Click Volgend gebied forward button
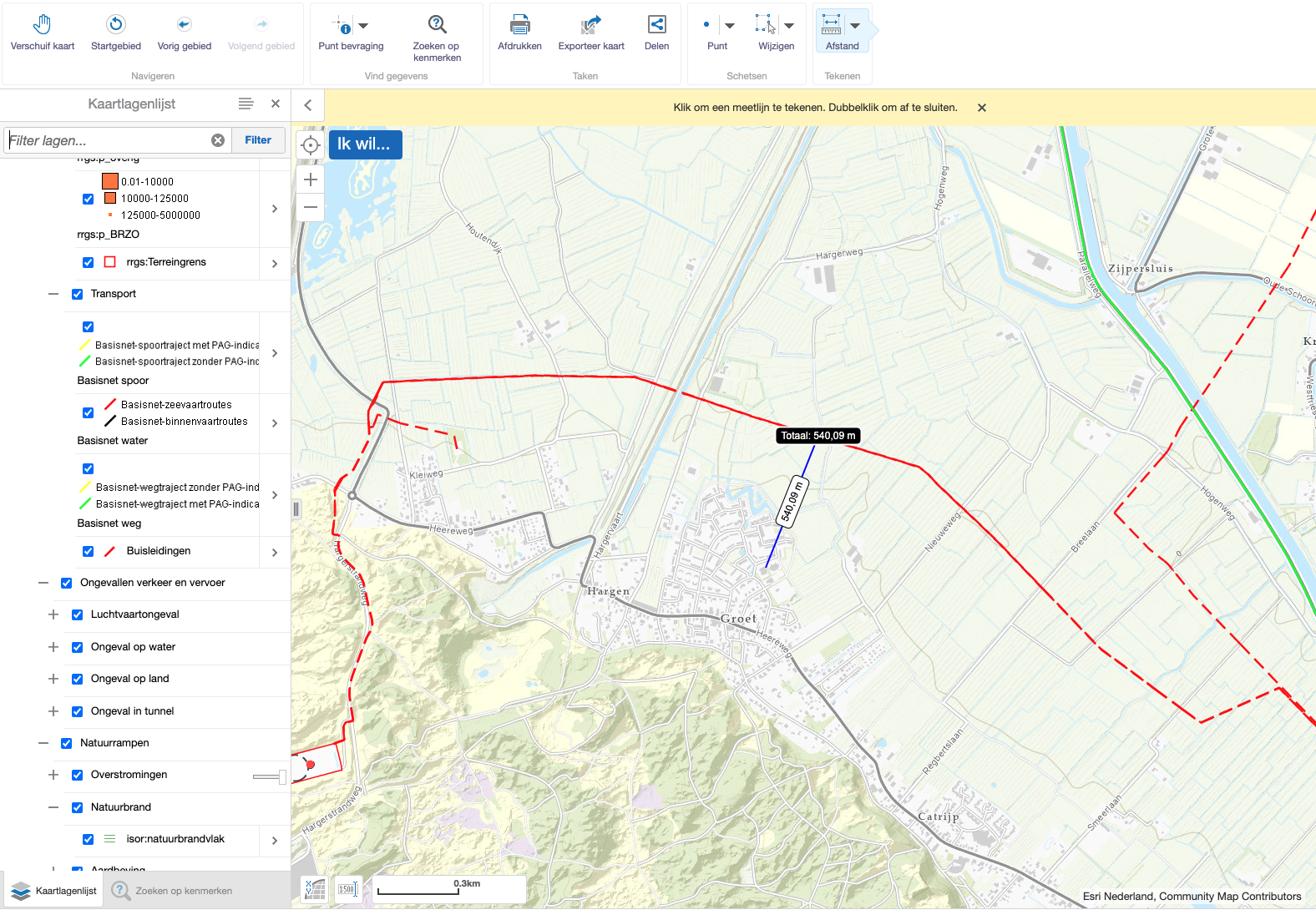 coord(261,33)
